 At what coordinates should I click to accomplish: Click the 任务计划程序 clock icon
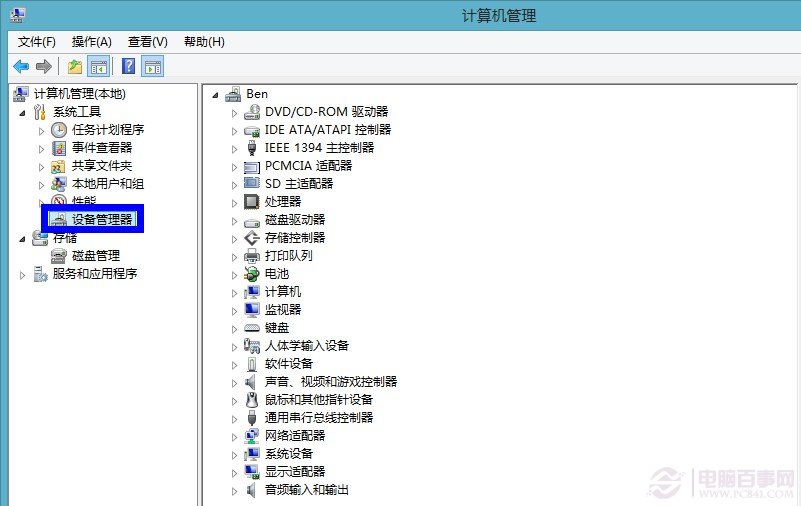click(59, 130)
